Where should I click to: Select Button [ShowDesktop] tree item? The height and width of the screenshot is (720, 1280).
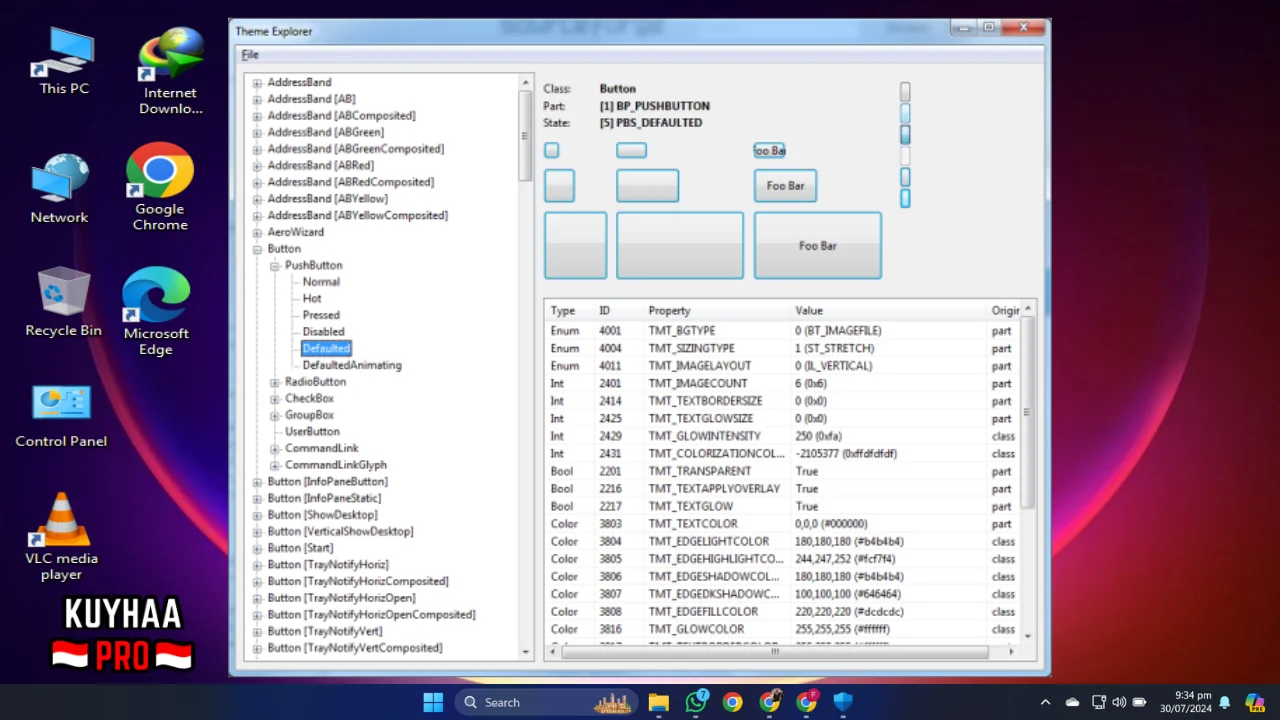click(x=322, y=515)
